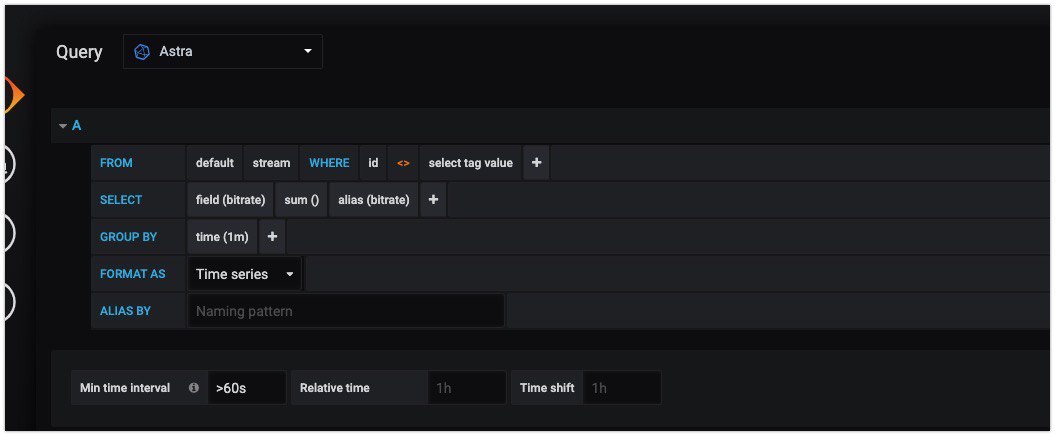The height and width of the screenshot is (436, 1055).
Task: Add a WHERE condition with plus button
Action: point(536,163)
